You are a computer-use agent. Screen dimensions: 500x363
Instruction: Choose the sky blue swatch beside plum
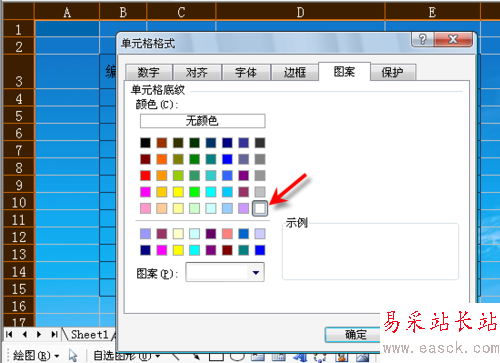click(227, 192)
